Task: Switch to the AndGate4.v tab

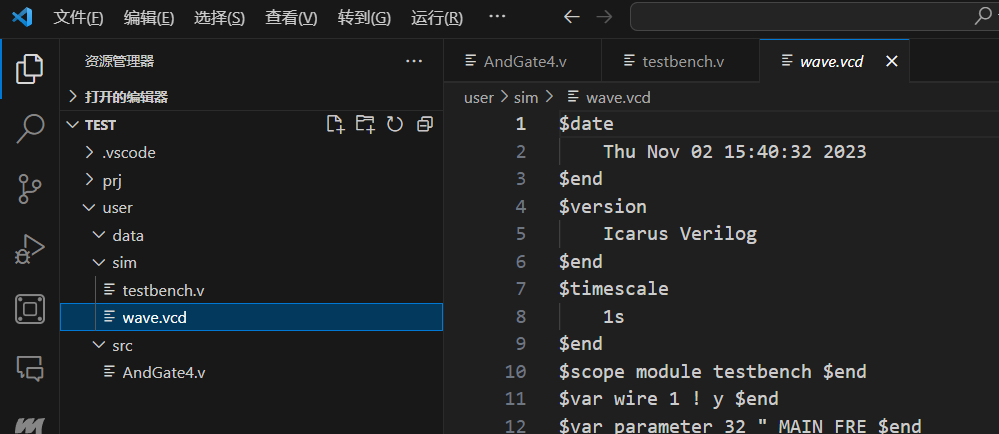Action: coord(524,61)
